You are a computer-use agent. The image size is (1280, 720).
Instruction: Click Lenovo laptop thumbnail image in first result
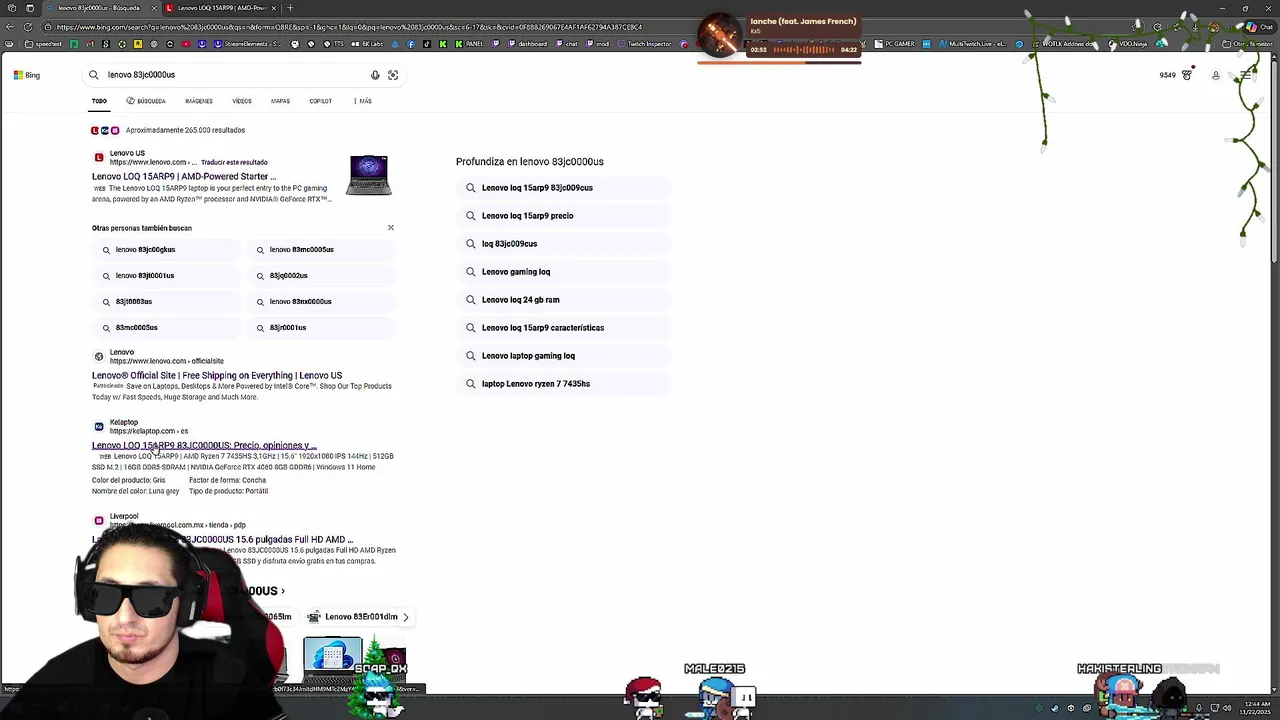pos(369,176)
